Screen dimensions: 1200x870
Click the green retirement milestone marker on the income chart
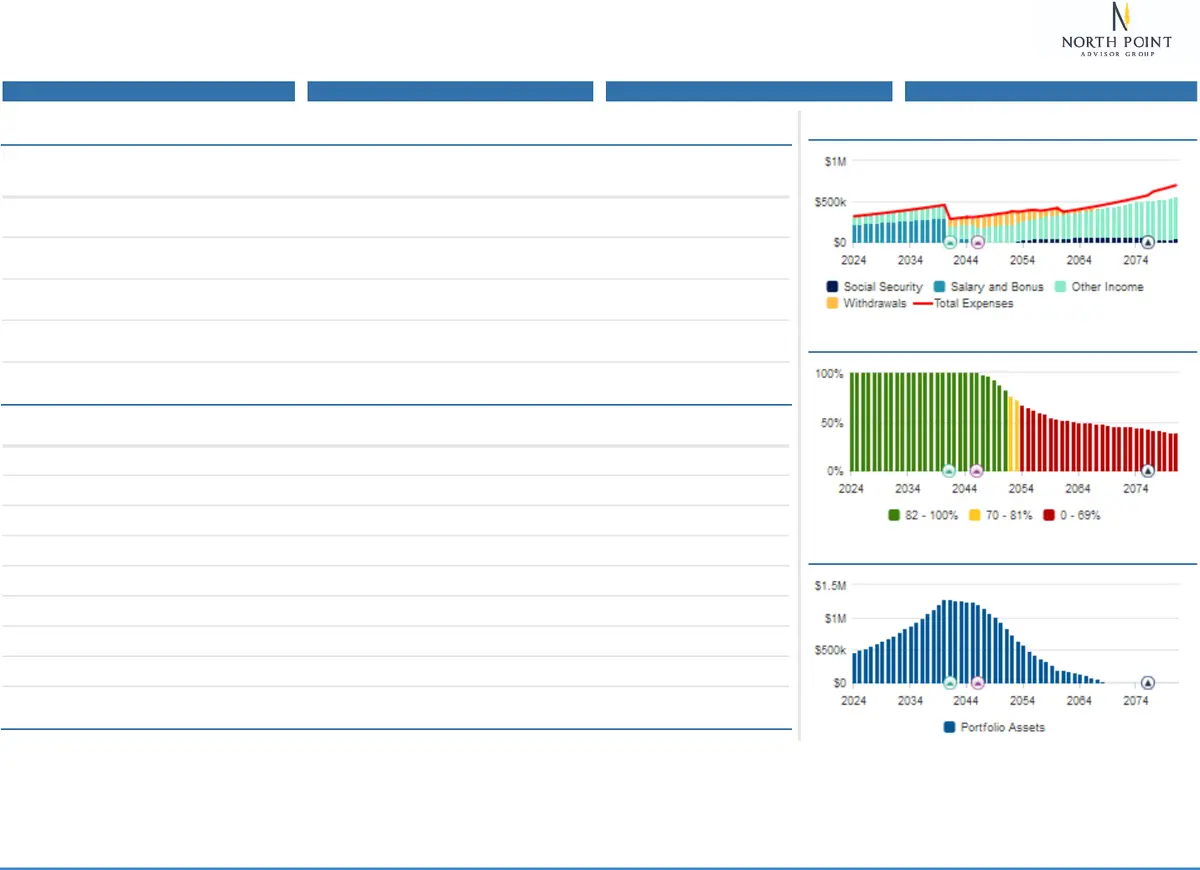(x=950, y=240)
